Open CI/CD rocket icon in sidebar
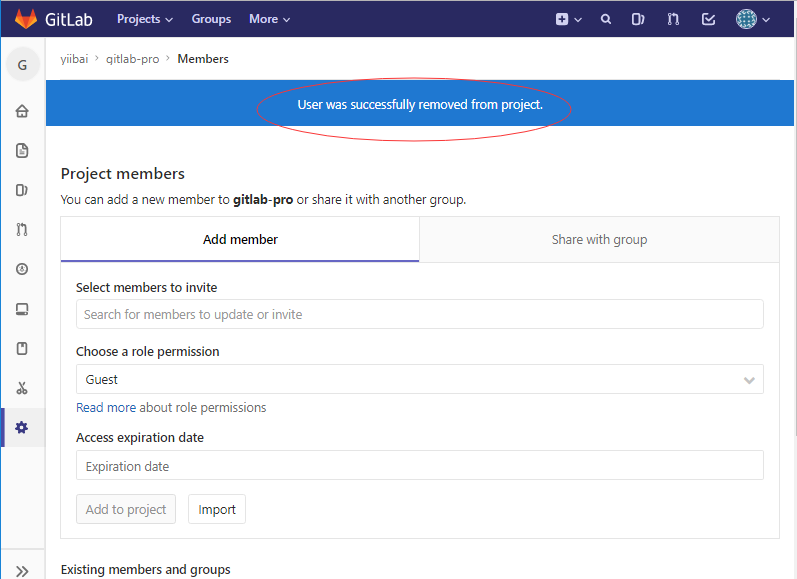 [x=22, y=269]
